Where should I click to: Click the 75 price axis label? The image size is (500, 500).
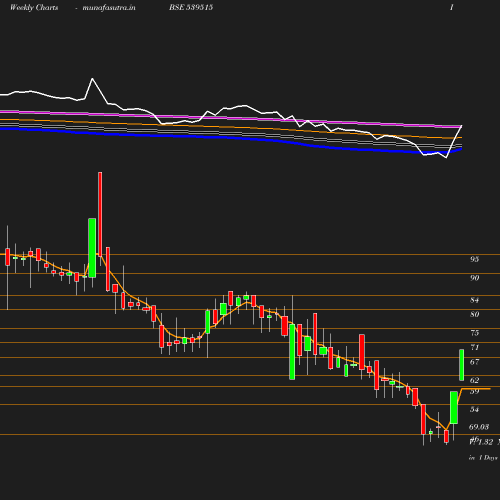pyautogui.click(x=474, y=333)
